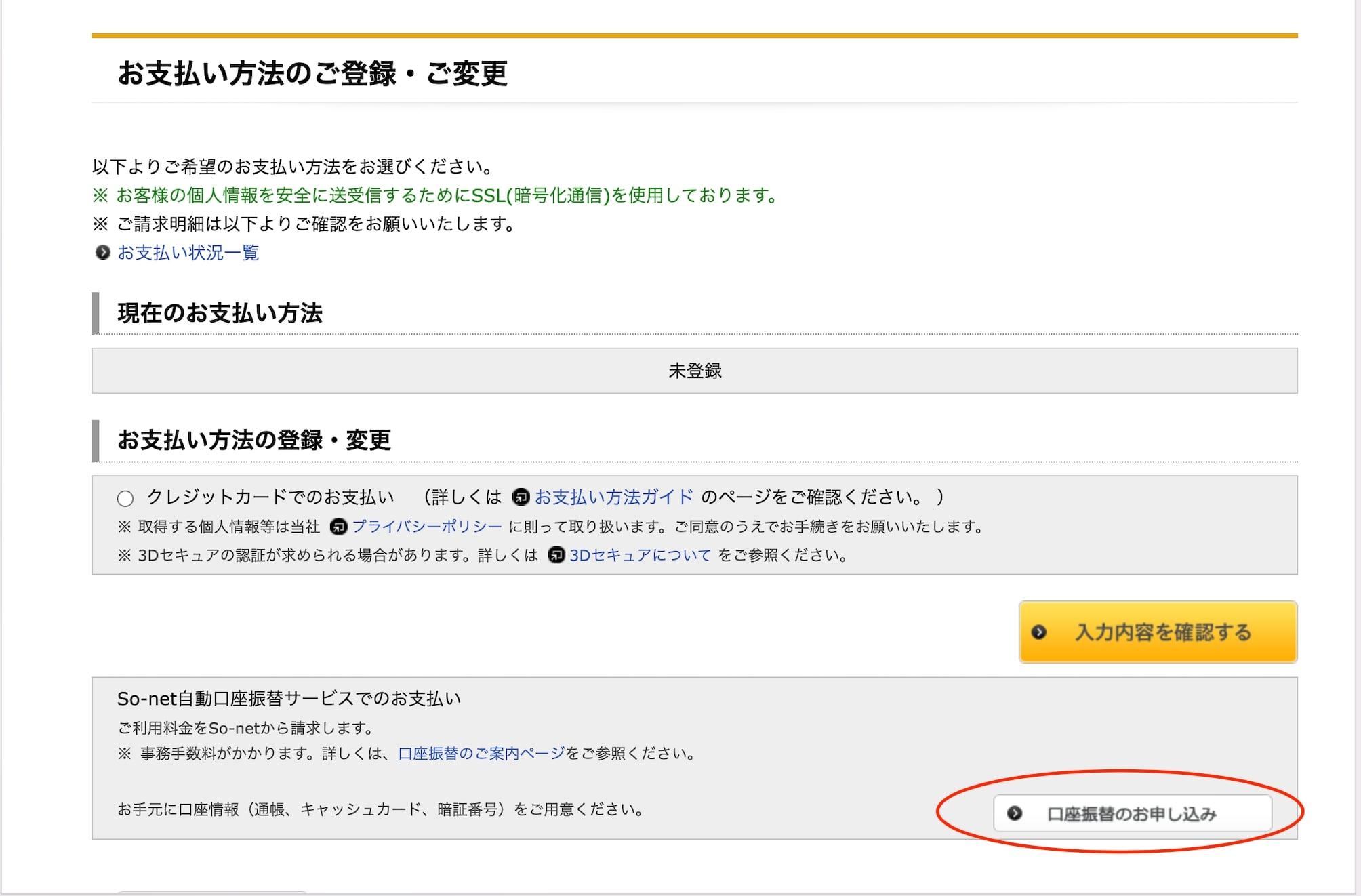Open the 3Dセキュアについて link

click(x=640, y=556)
